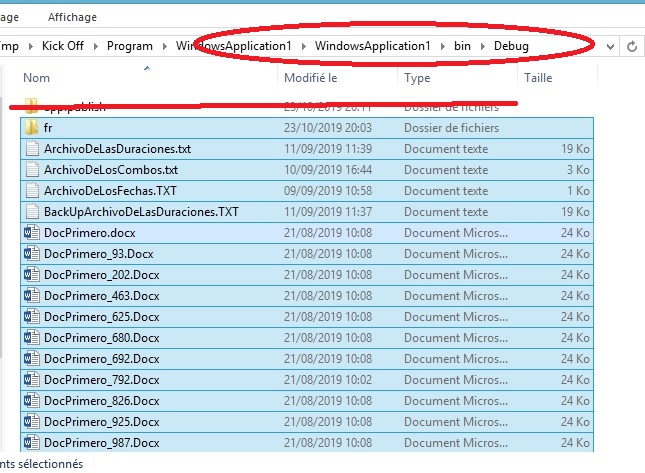
Task: Click date 09/09/2019 10:58 cell
Action: (x=328, y=191)
